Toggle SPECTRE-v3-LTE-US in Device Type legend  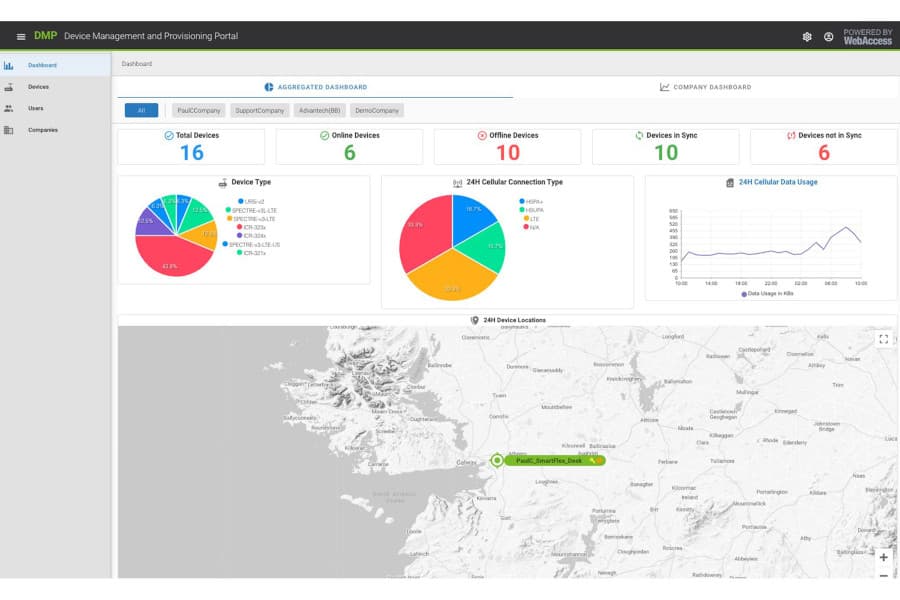[251, 245]
